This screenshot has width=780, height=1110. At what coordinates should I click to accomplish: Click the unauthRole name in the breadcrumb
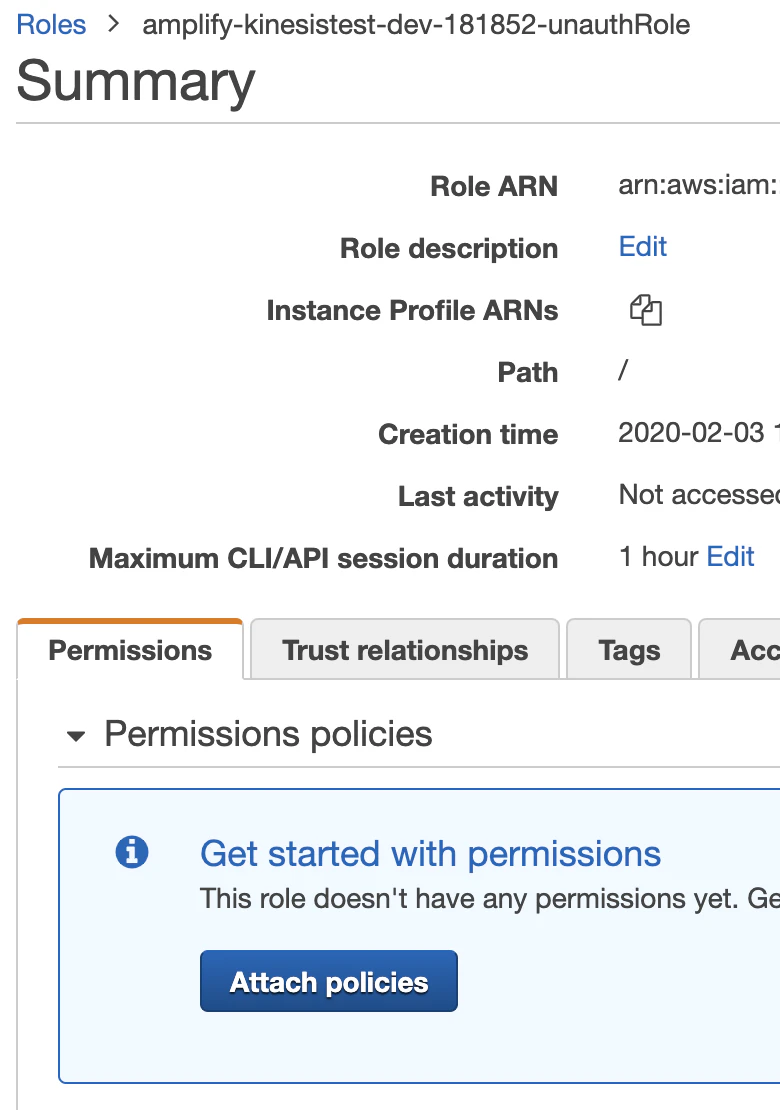click(x=416, y=24)
